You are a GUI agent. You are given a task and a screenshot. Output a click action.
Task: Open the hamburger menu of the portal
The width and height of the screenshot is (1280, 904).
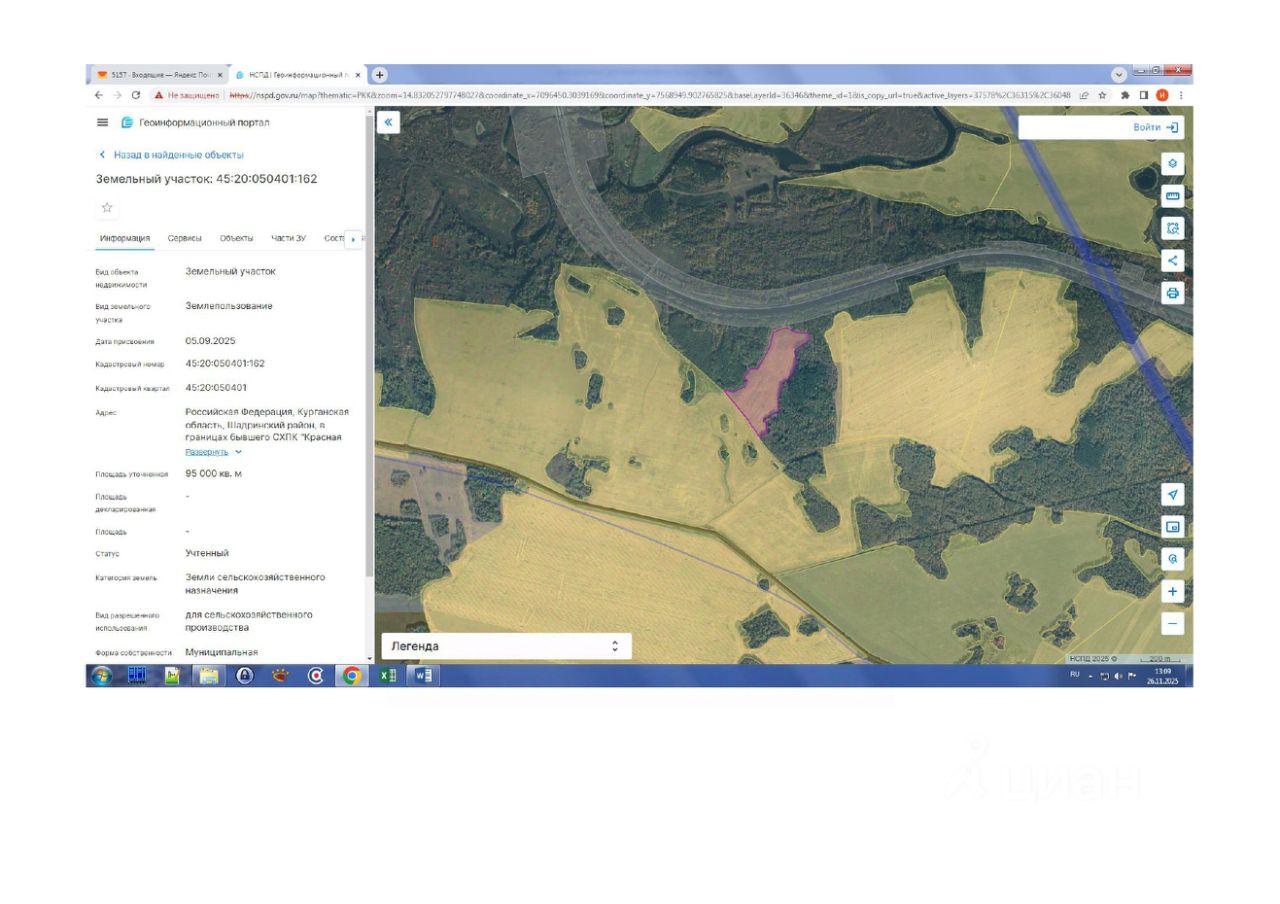pyautogui.click(x=102, y=122)
